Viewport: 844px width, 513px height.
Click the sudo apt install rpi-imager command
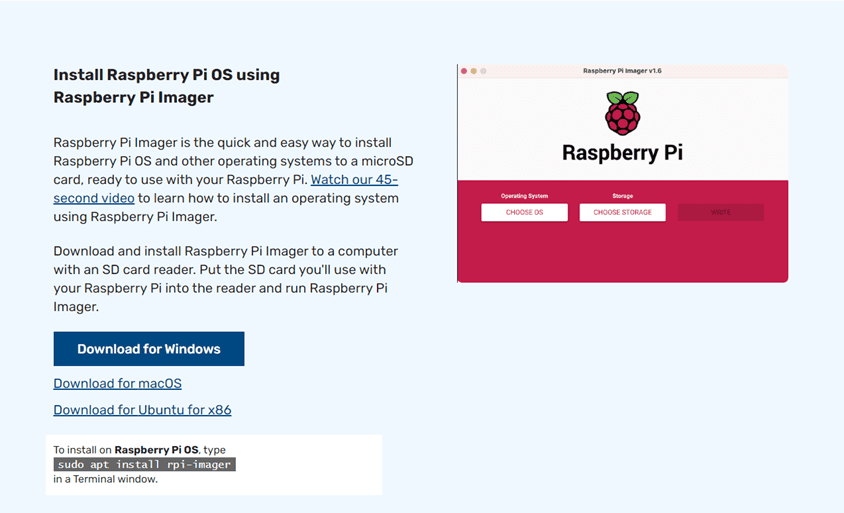tap(144, 464)
